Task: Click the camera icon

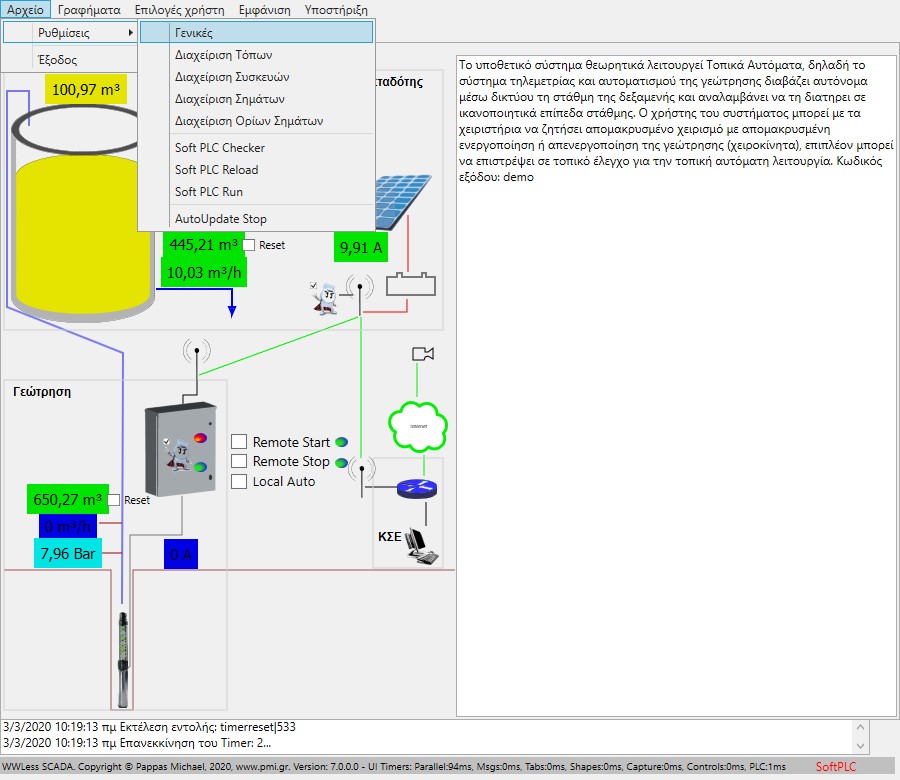Action: (x=422, y=353)
